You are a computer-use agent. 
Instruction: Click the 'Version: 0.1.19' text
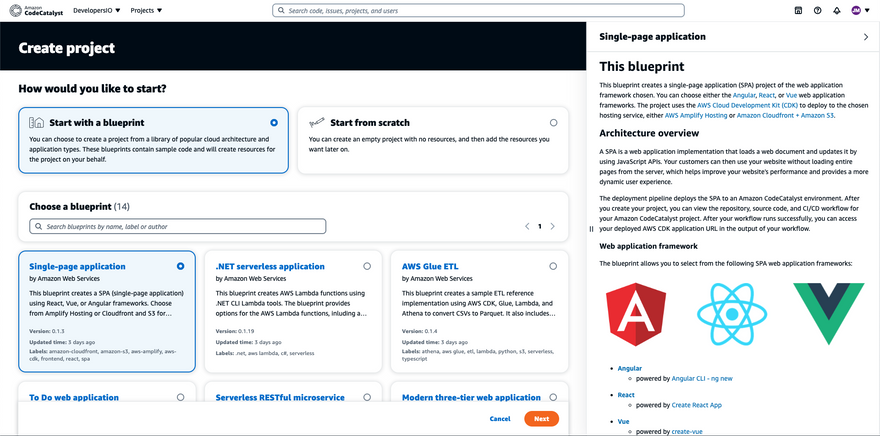click(x=236, y=331)
